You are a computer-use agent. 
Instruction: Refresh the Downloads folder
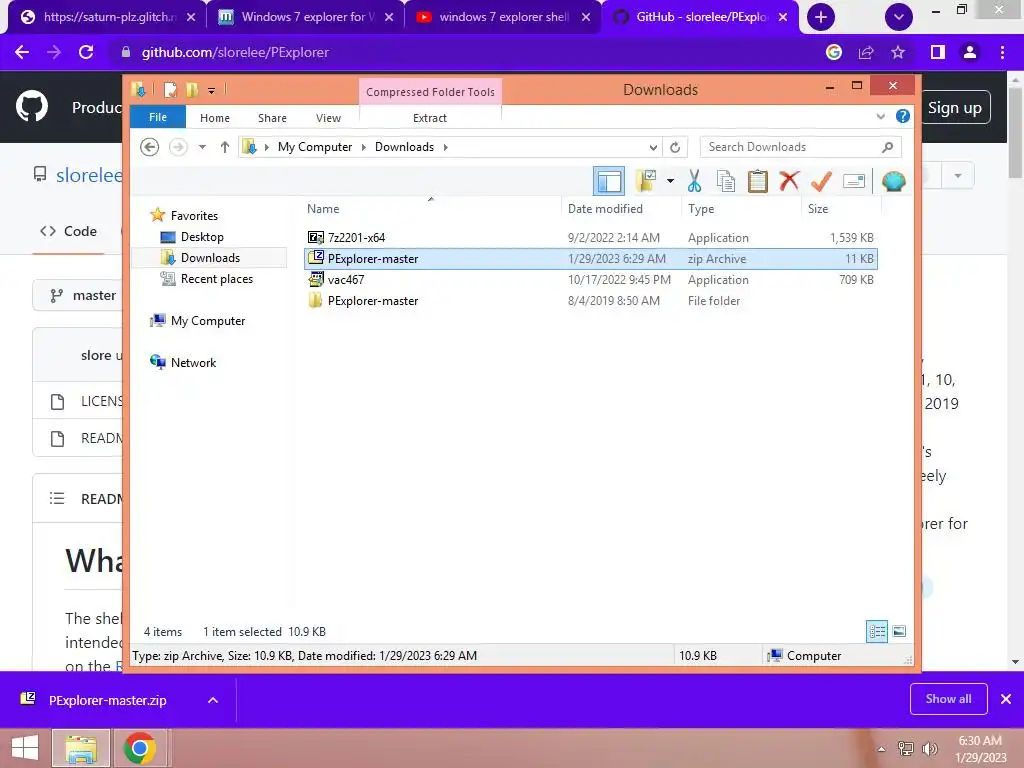pos(675,147)
